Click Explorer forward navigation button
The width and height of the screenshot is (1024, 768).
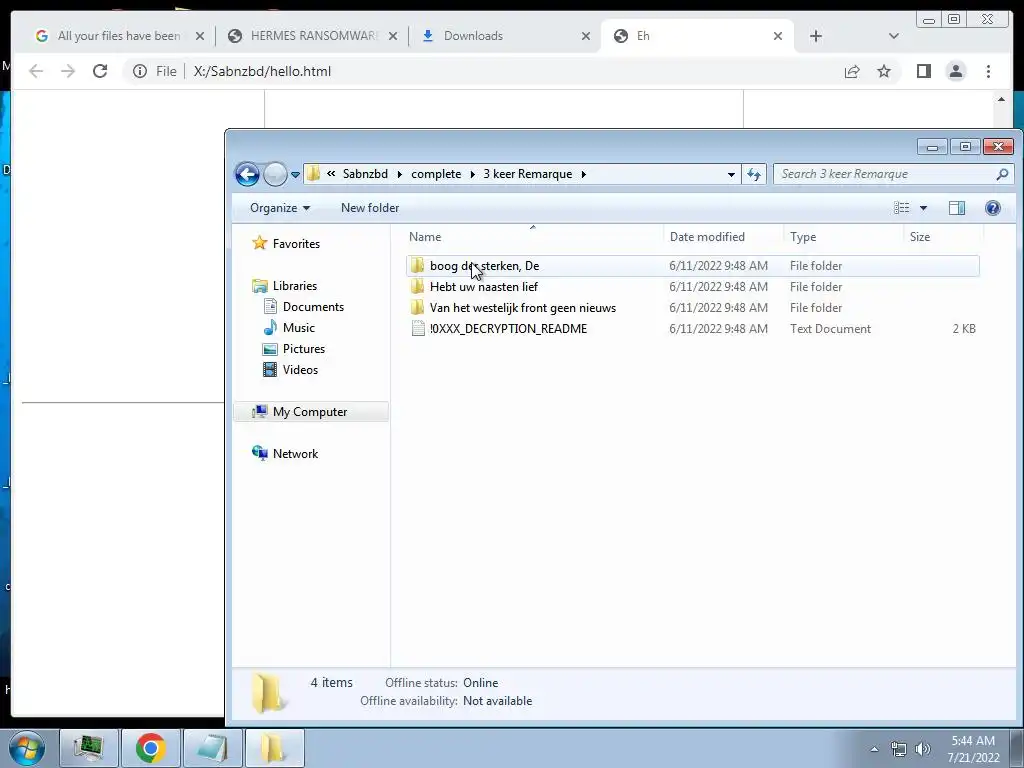[275, 174]
